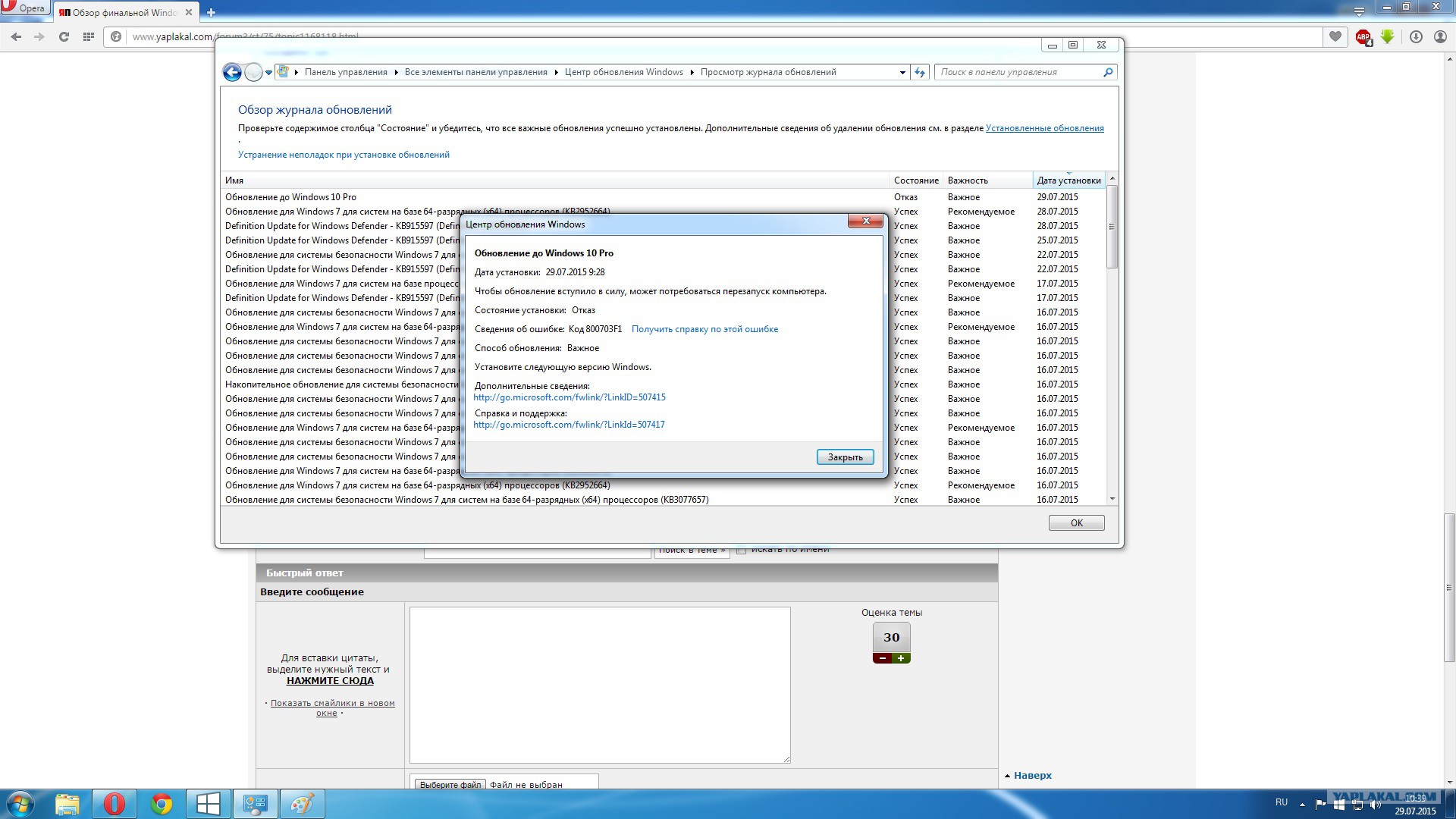
Task: Open the Action Center flag icon
Action: pyautogui.click(x=1320, y=805)
